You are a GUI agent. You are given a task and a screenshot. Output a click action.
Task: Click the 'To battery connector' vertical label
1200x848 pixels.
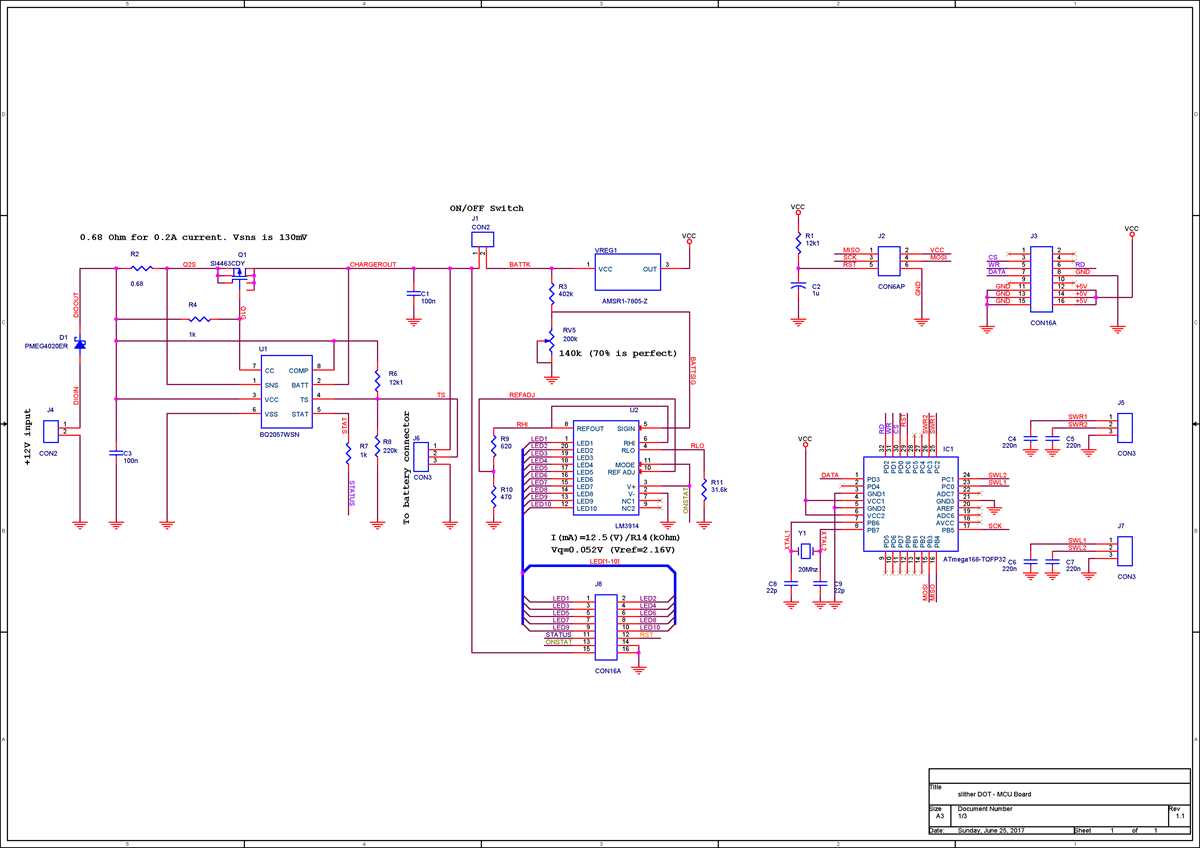(406, 468)
